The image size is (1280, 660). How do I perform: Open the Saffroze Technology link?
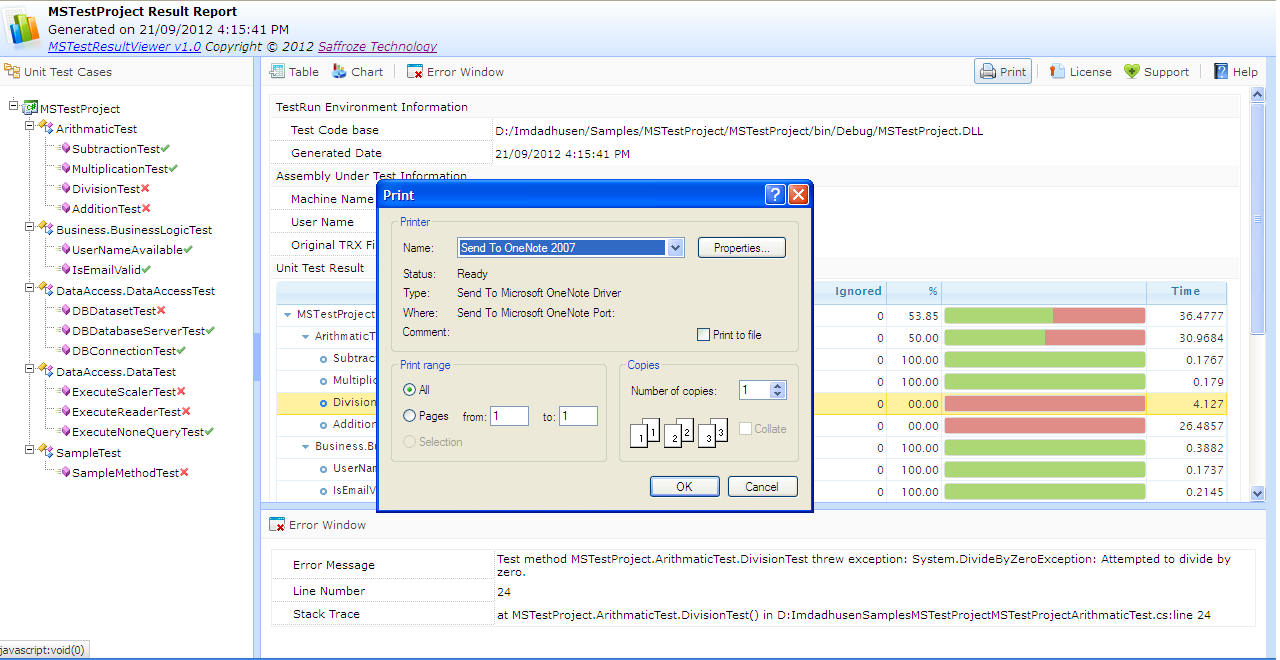377,46
